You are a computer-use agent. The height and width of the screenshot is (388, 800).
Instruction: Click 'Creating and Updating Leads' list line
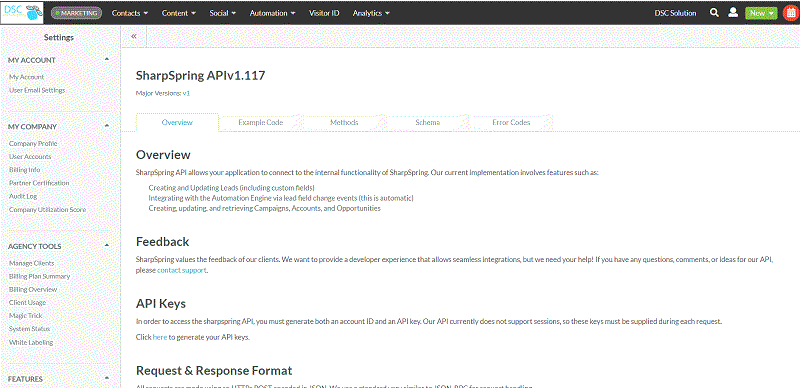coord(232,188)
